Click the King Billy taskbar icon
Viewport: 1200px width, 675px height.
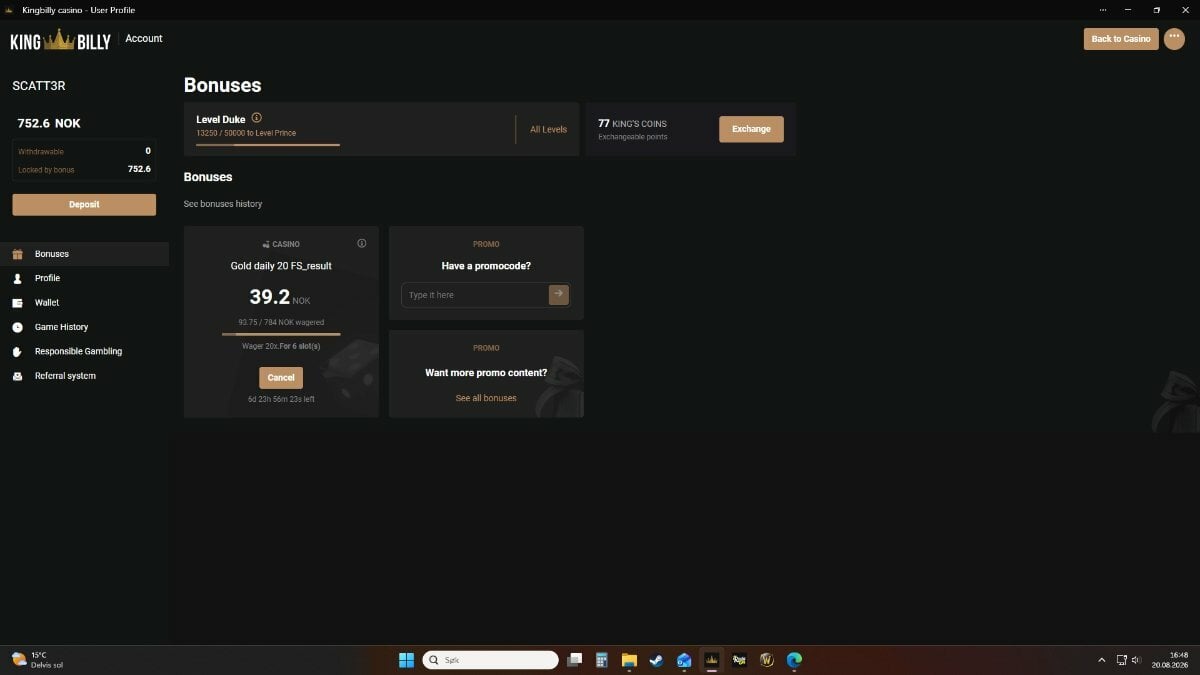(712, 660)
